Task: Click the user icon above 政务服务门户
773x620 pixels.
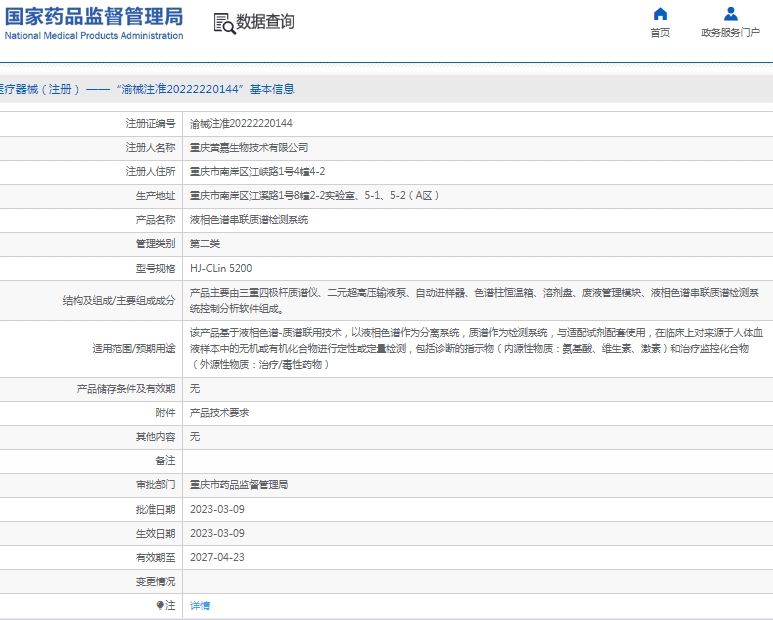Action: pos(731,14)
